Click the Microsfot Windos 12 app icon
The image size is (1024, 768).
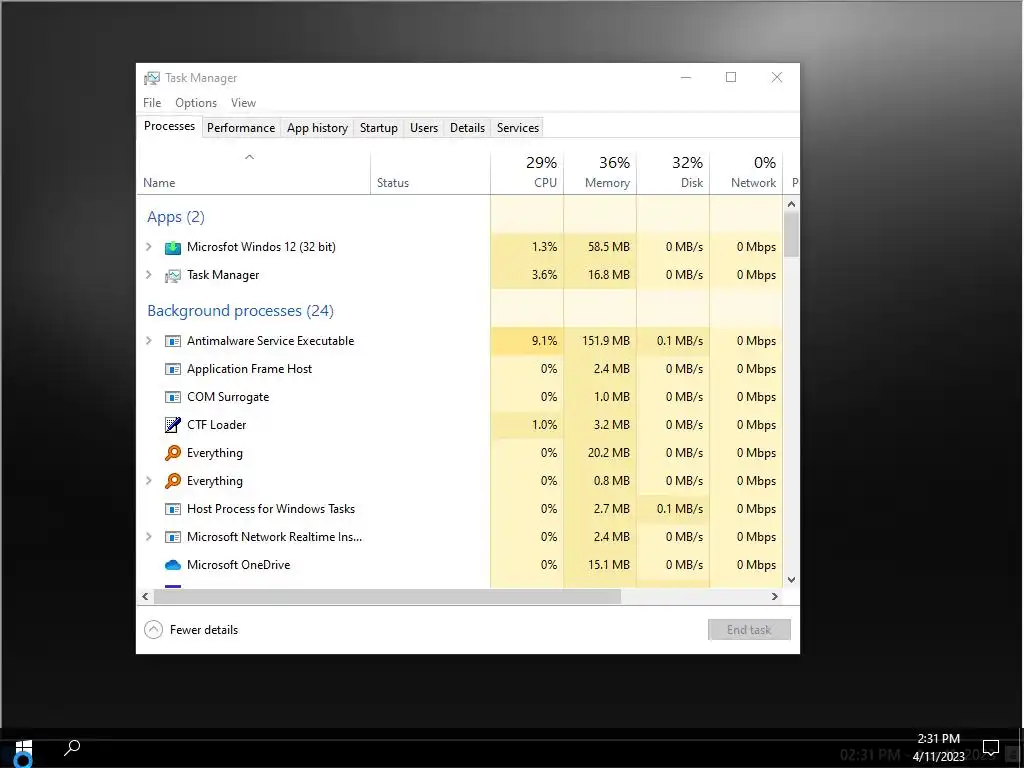[x=172, y=248]
